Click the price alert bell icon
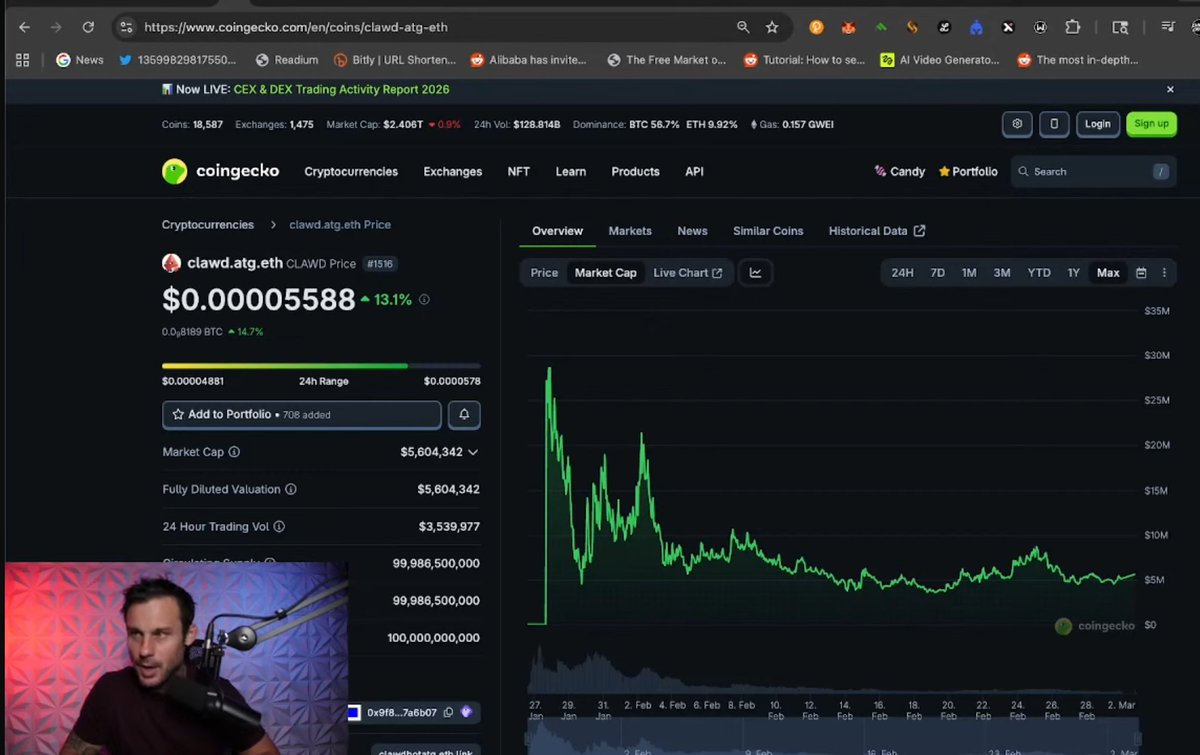Screen dimensions: 1200x755 click(464, 415)
